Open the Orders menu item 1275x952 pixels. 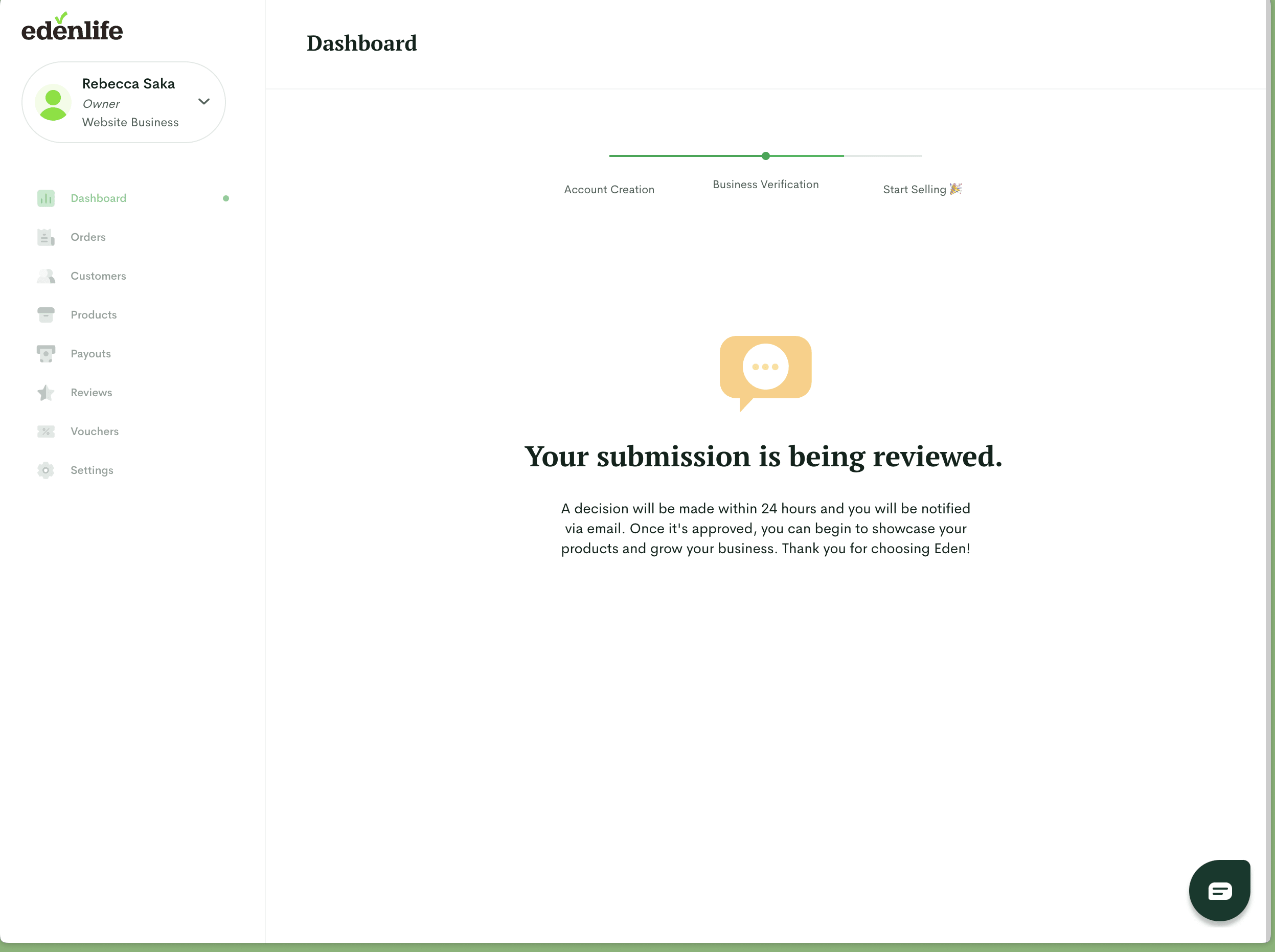click(88, 237)
